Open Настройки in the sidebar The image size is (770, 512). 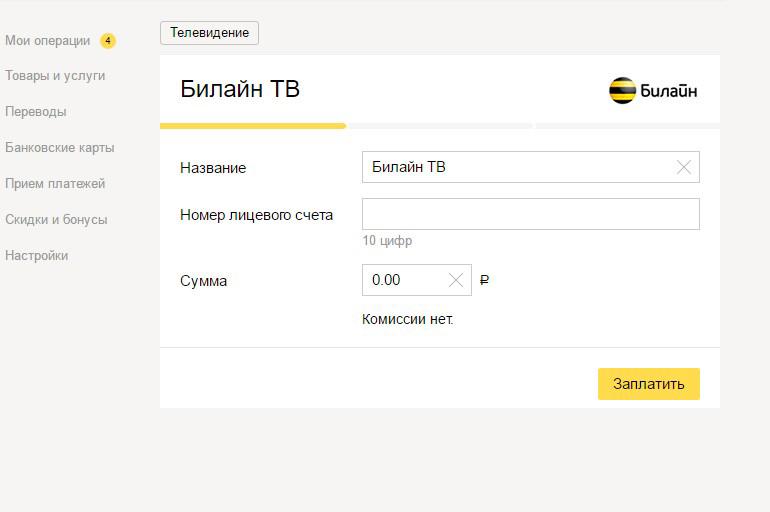tap(37, 255)
